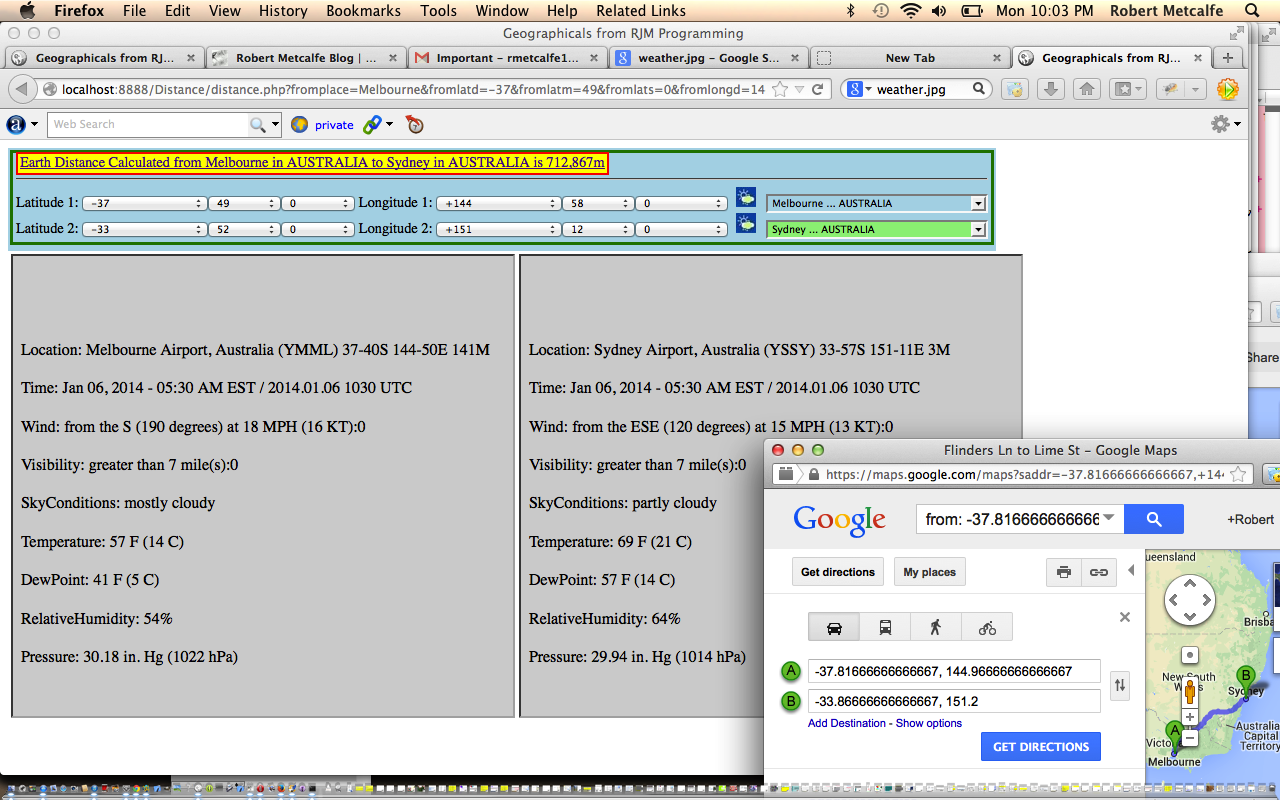This screenshot has height=800, width=1280.
Task: Click the blue GET DIRECTIONS button
Action: pyautogui.click(x=1041, y=746)
